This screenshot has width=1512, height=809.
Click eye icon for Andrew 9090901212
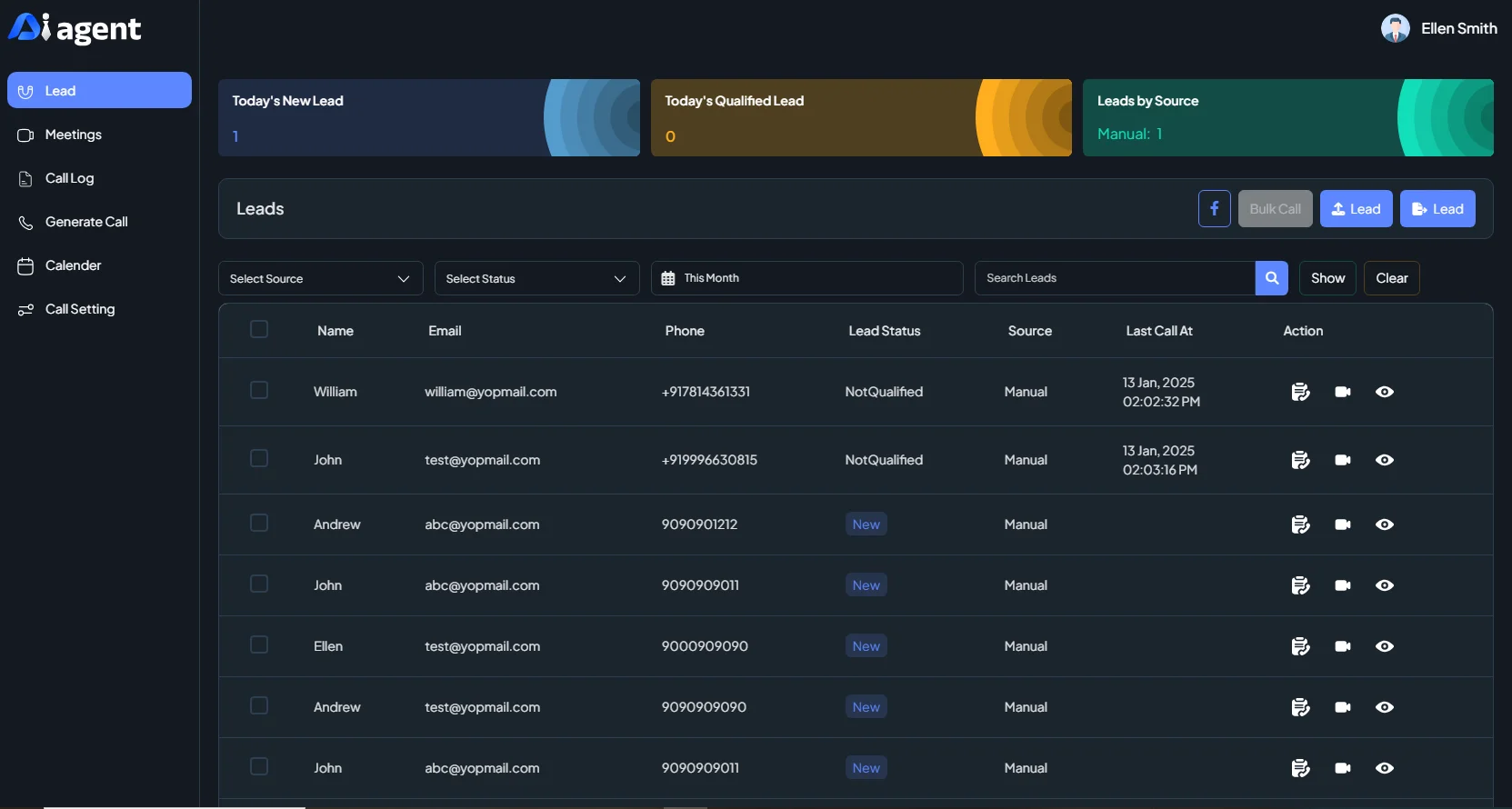(x=1385, y=524)
